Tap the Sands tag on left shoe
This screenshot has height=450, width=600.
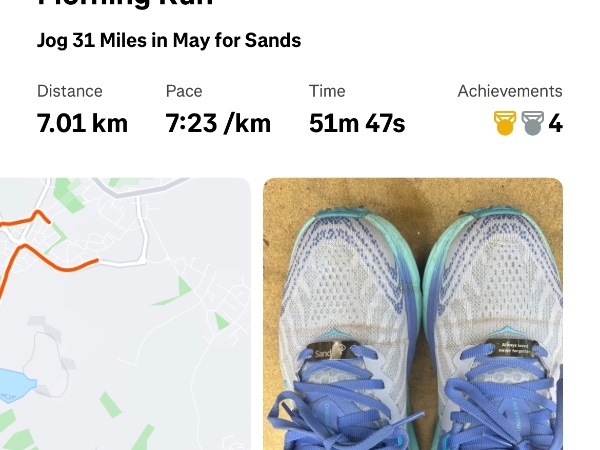point(331,351)
